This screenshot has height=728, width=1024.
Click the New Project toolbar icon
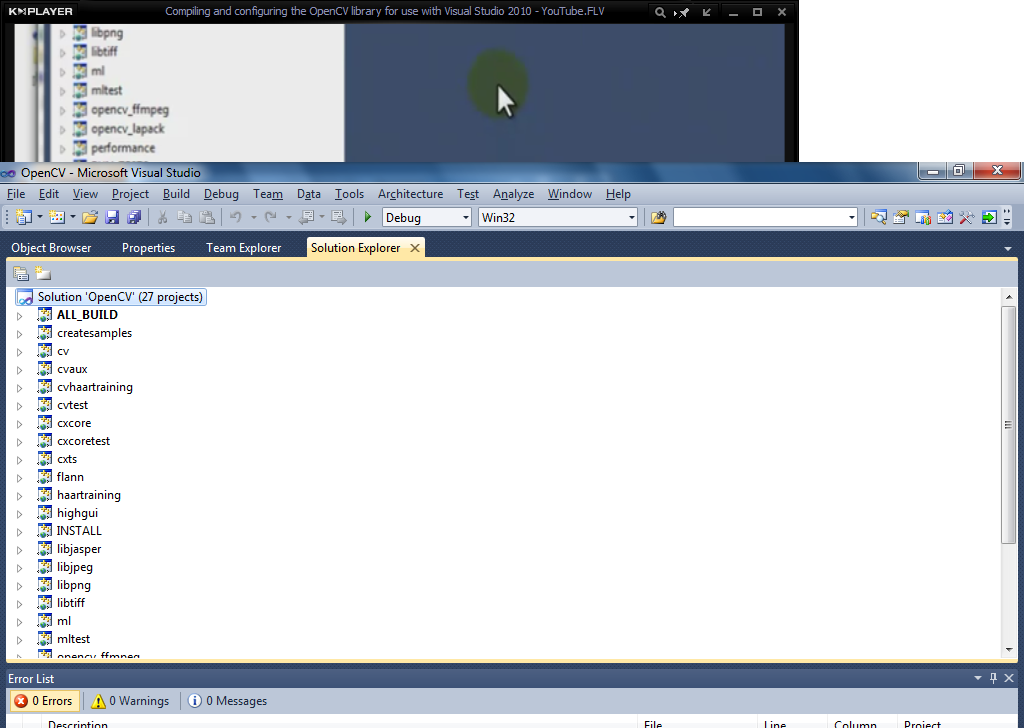pyautogui.click(x=24, y=217)
